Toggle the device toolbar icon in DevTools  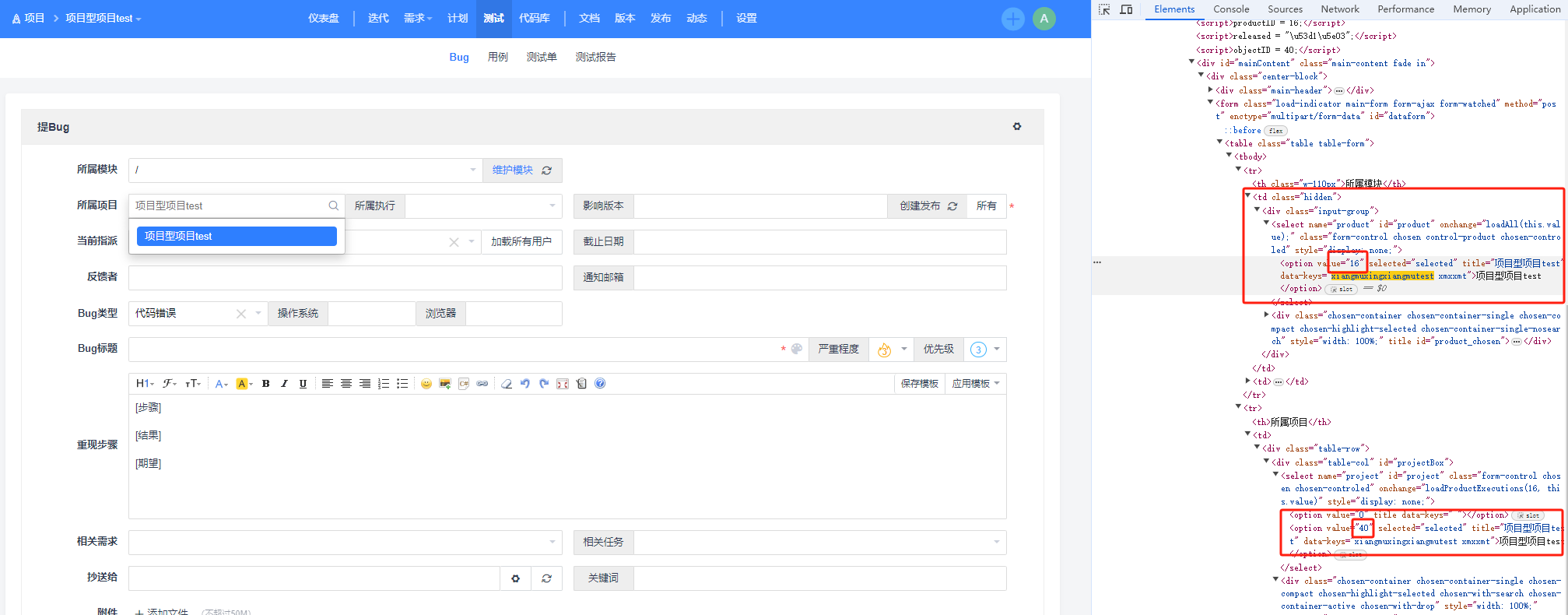point(1126,9)
